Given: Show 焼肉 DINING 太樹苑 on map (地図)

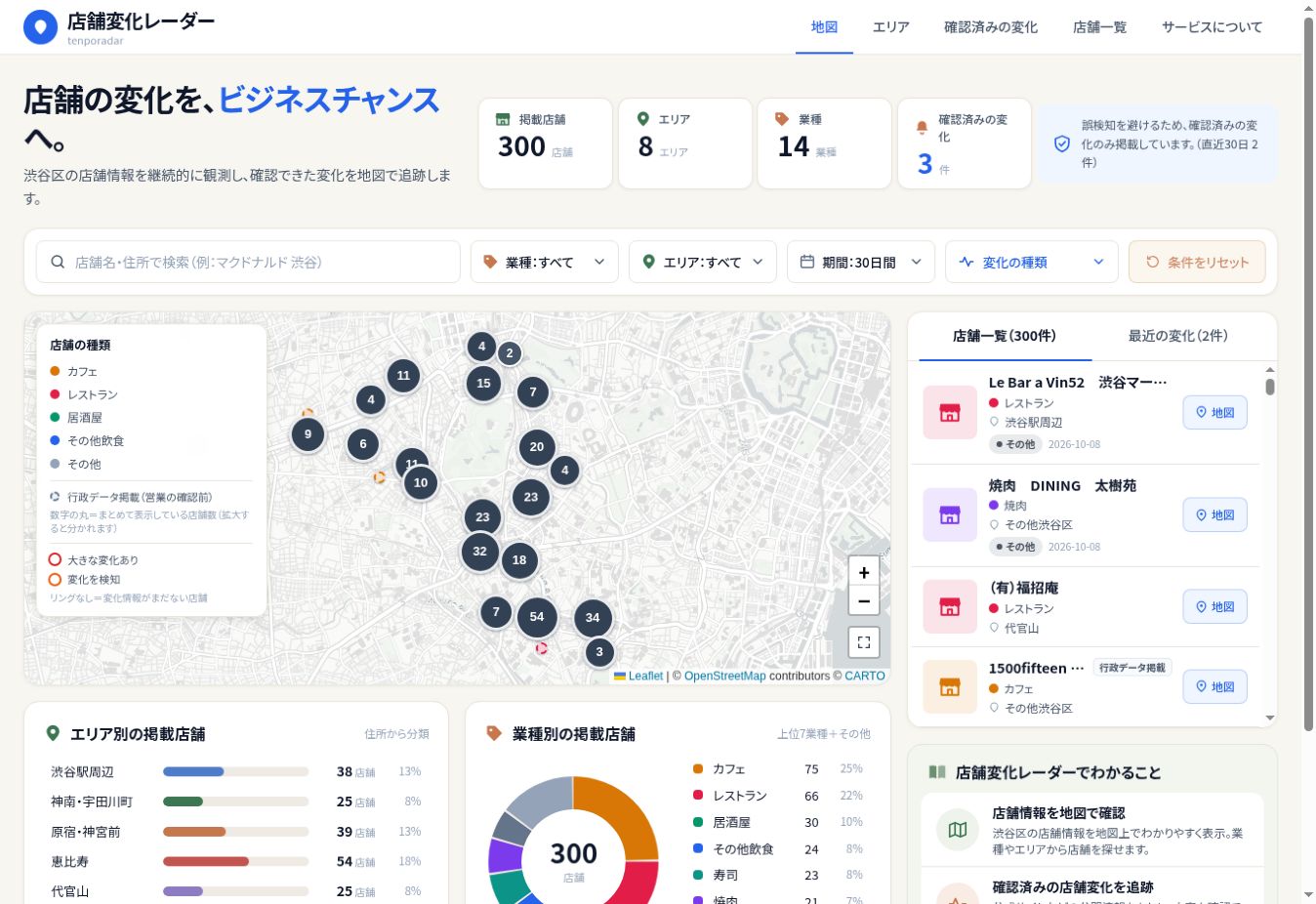Looking at the screenshot, I should [x=1214, y=514].
